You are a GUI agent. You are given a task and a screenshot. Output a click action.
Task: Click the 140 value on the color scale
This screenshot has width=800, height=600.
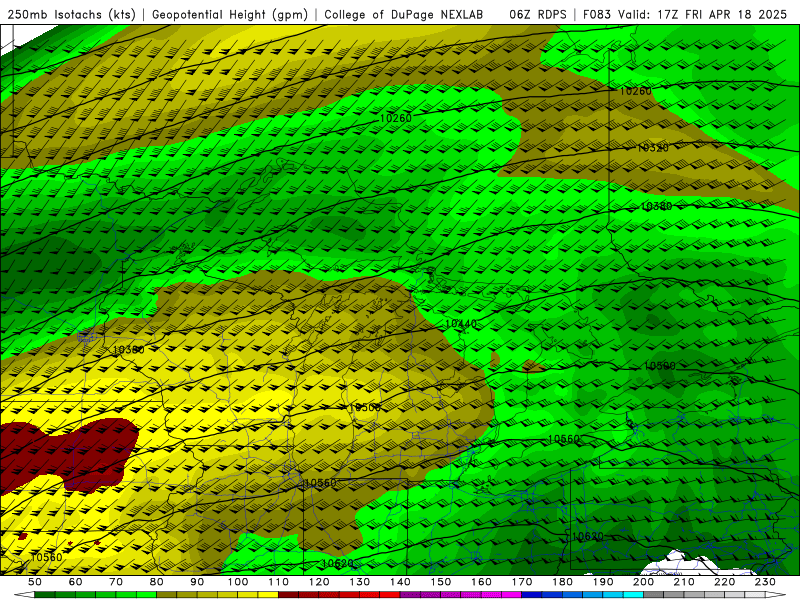[x=400, y=582]
